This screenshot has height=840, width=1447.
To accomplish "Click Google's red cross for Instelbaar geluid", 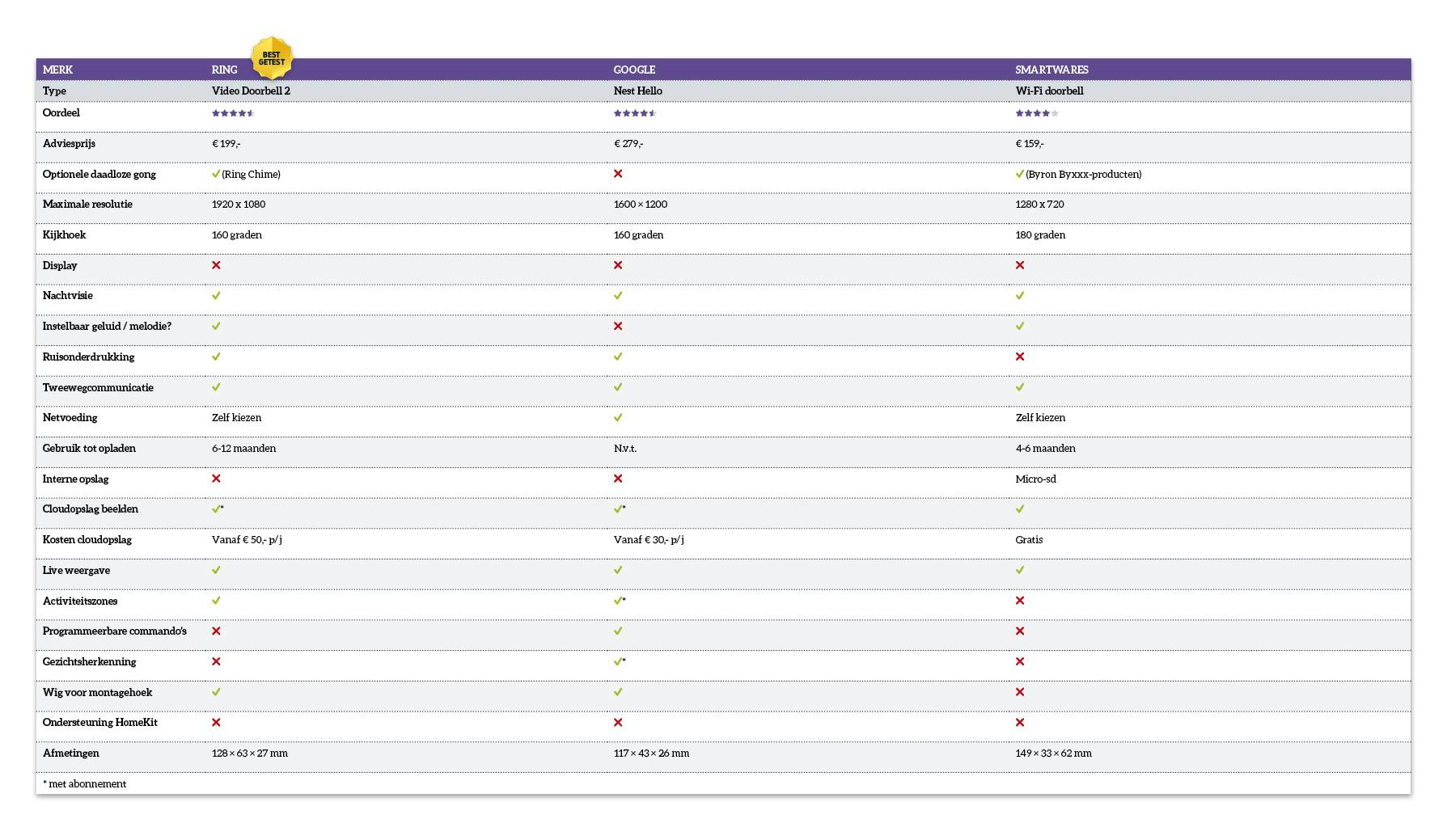I will (618, 326).
